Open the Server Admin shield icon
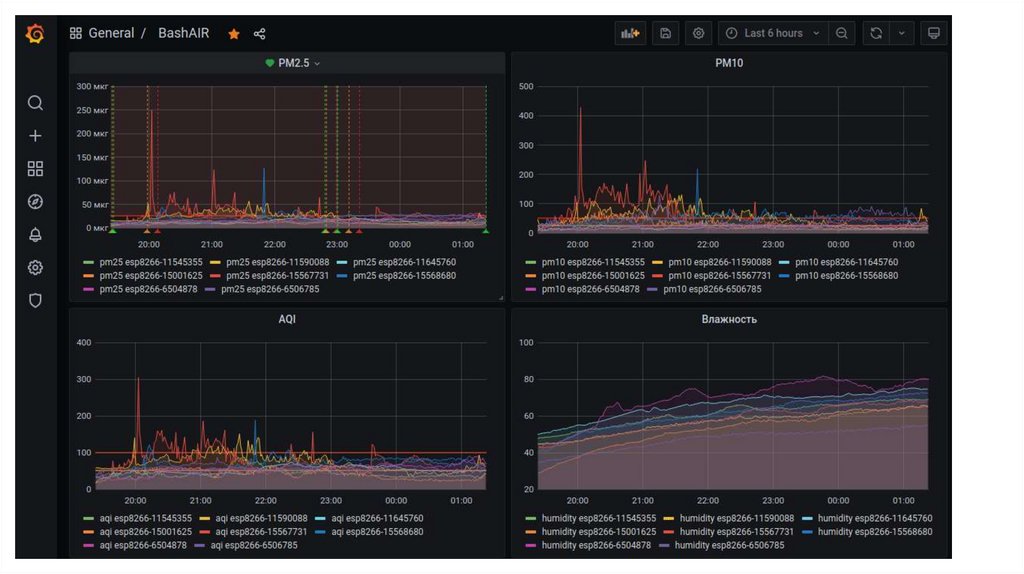 [x=35, y=301]
